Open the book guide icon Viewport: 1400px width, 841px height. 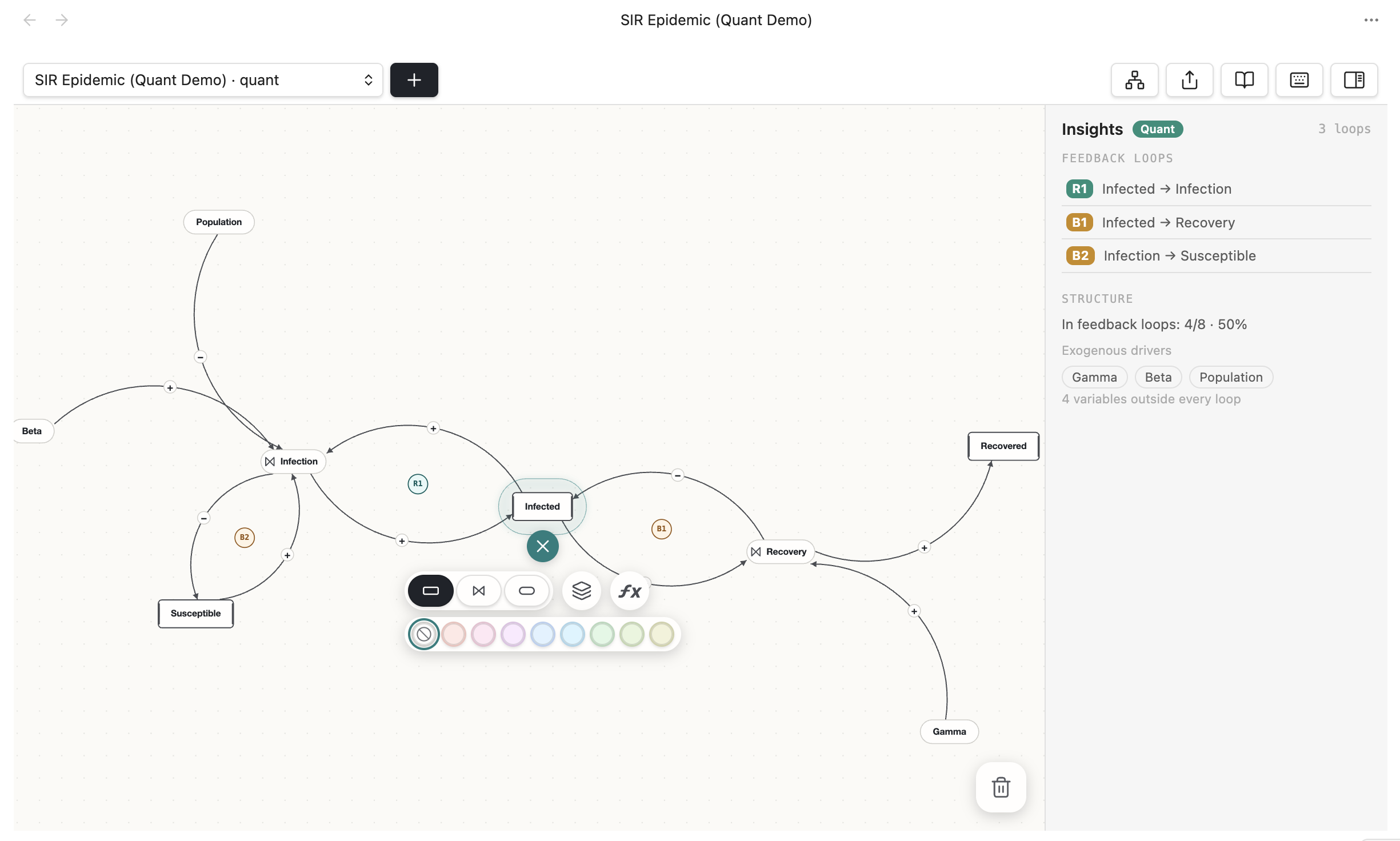[x=1244, y=80]
